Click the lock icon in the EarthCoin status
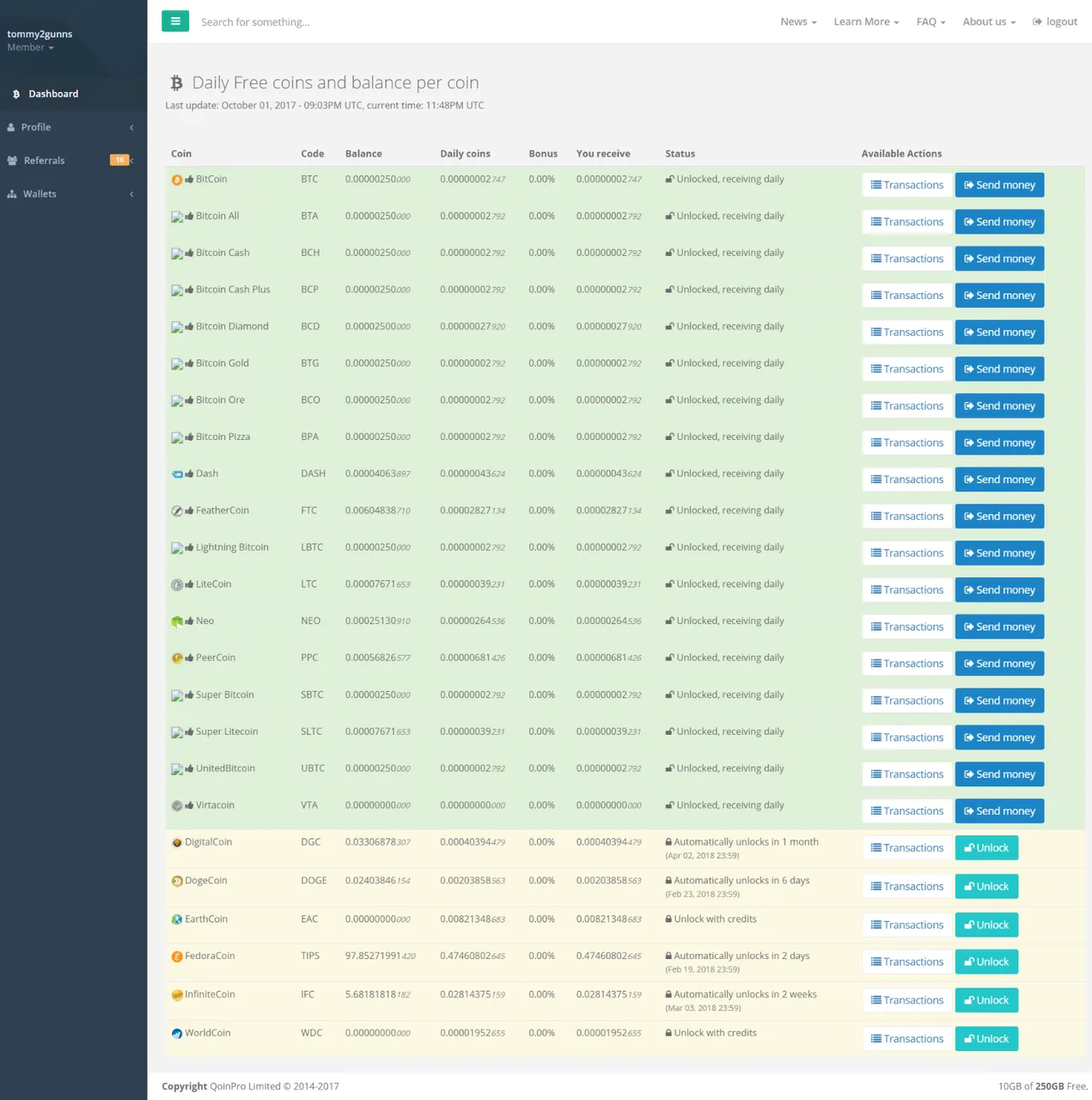This screenshot has height=1100, width=1092. (668, 920)
